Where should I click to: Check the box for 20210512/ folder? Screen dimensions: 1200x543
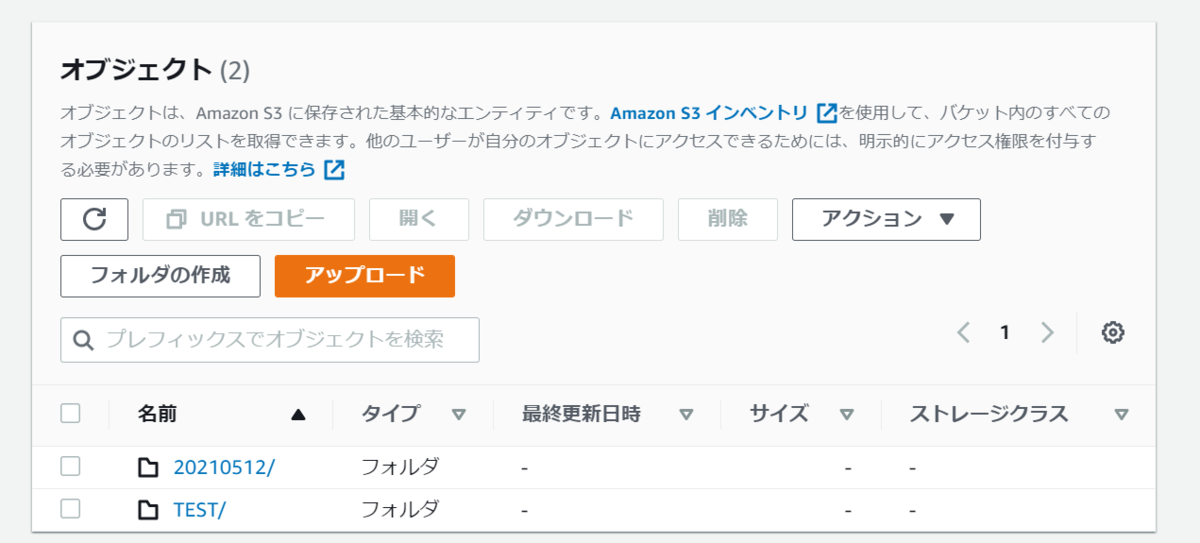point(70,466)
